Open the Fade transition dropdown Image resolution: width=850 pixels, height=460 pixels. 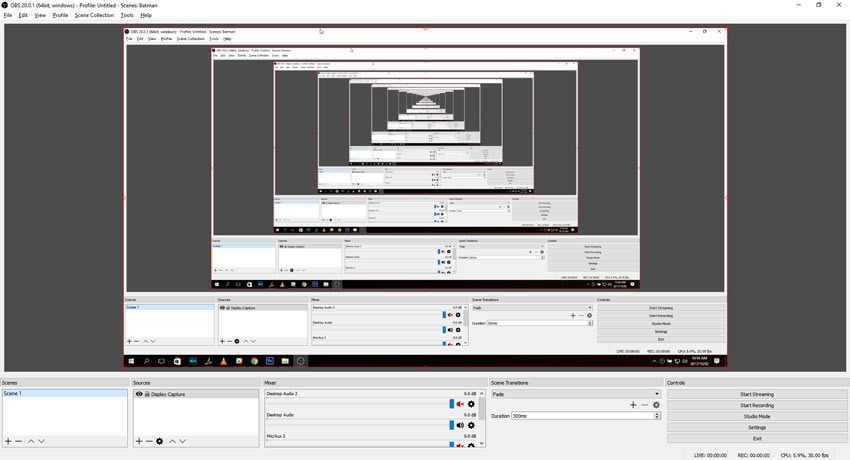click(576, 394)
